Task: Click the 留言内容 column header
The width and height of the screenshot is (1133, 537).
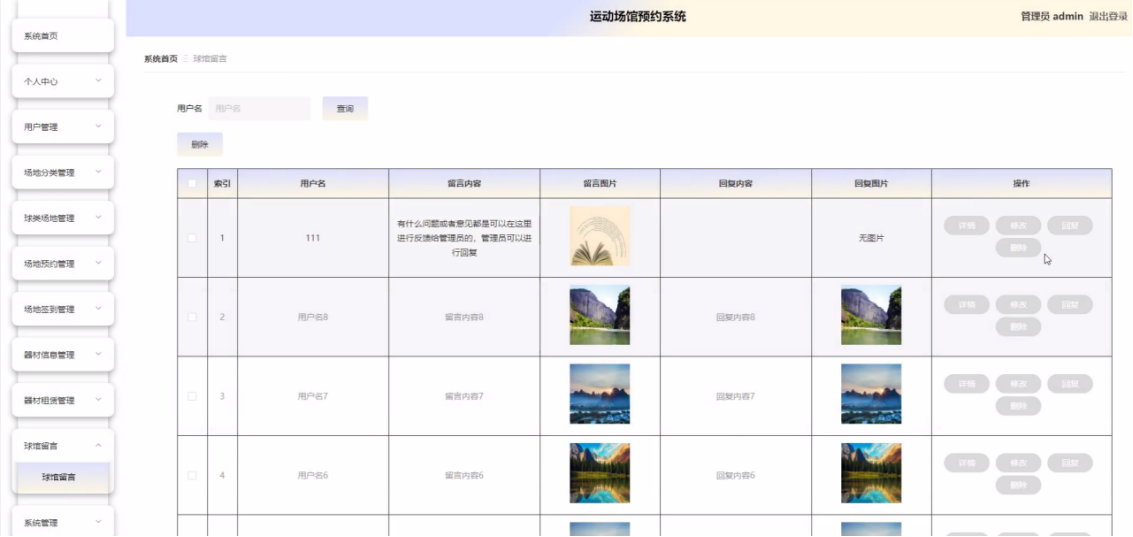Action: (464, 184)
